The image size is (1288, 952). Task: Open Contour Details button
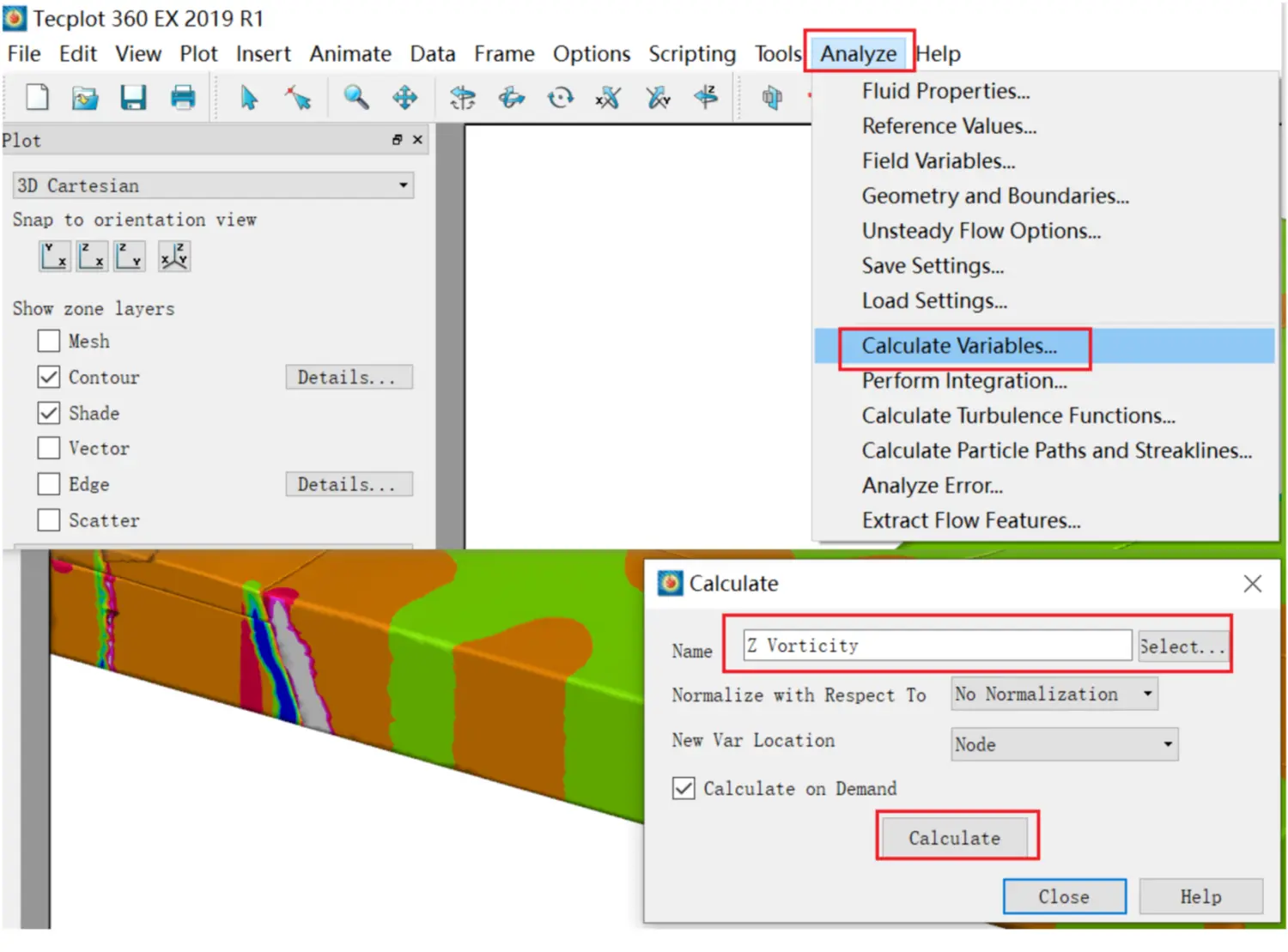coord(349,378)
